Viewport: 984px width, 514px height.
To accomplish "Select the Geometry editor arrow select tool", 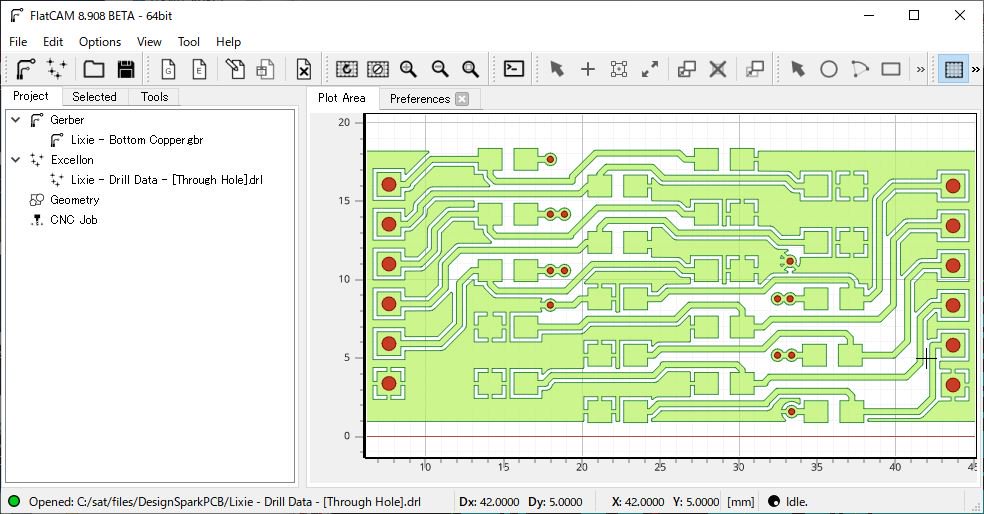I will coord(798,69).
